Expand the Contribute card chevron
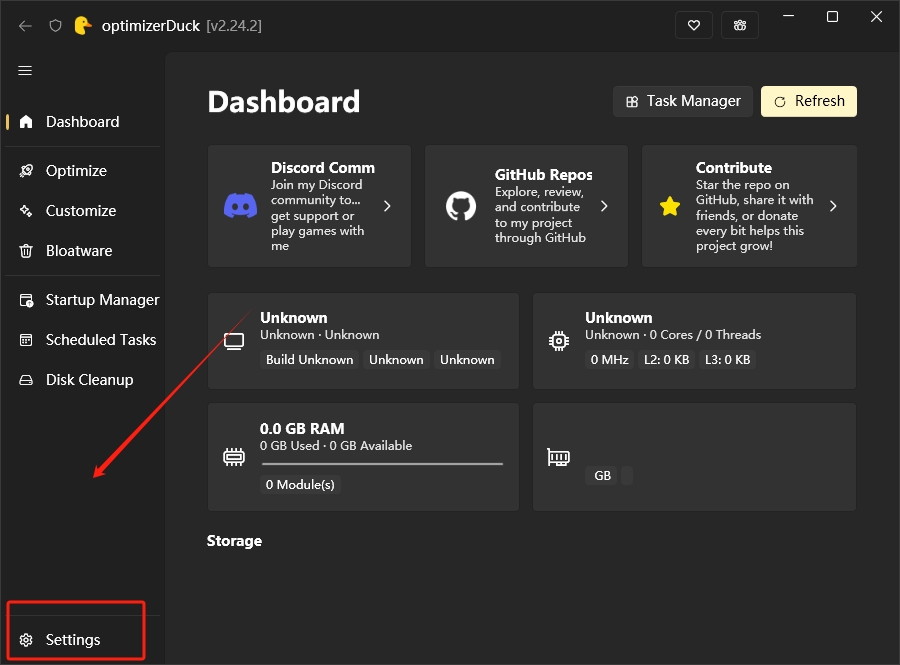The width and height of the screenshot is (900, 665). (833, 206)
